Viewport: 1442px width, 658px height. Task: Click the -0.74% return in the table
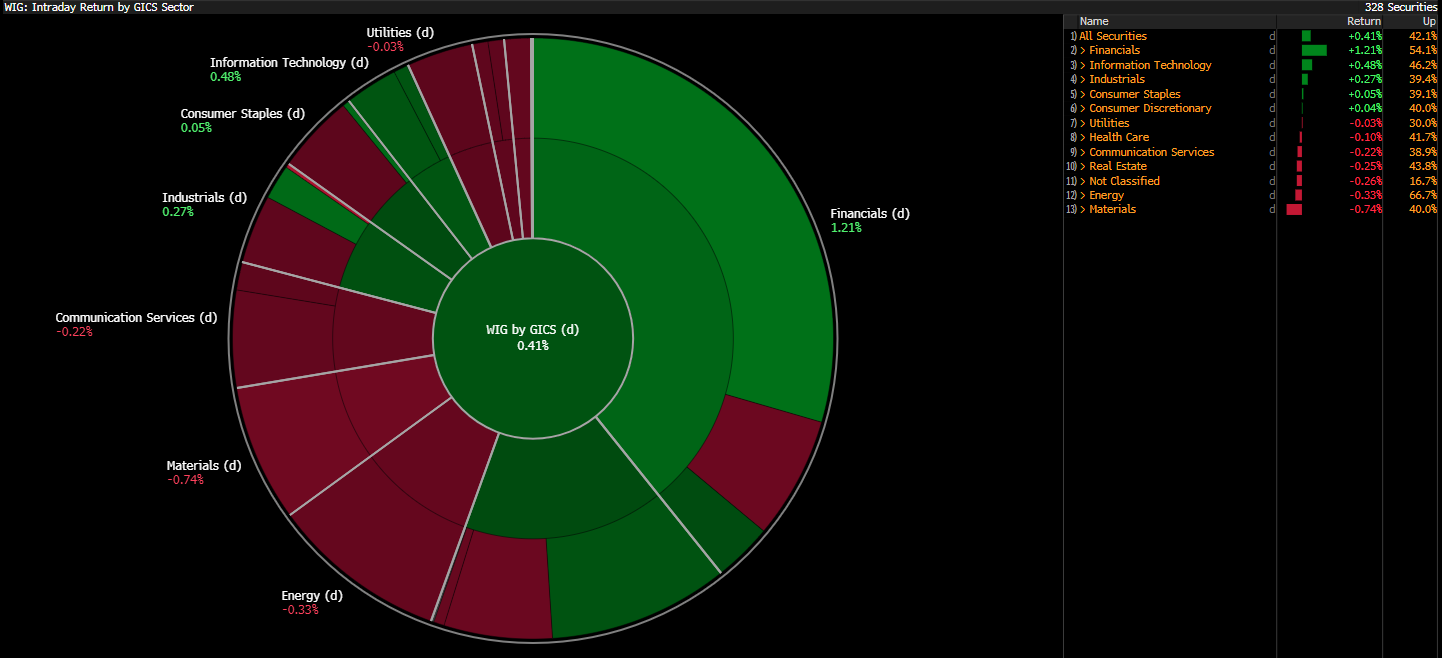(1366, 209)
